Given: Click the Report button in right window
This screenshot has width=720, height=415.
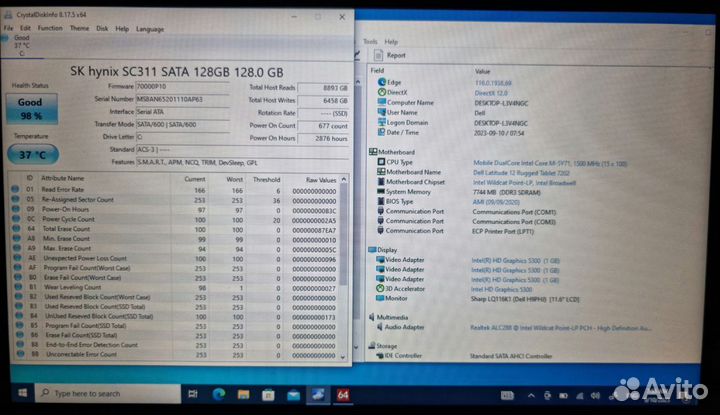Looking at the screenshot, I should [x=390, y=55].
